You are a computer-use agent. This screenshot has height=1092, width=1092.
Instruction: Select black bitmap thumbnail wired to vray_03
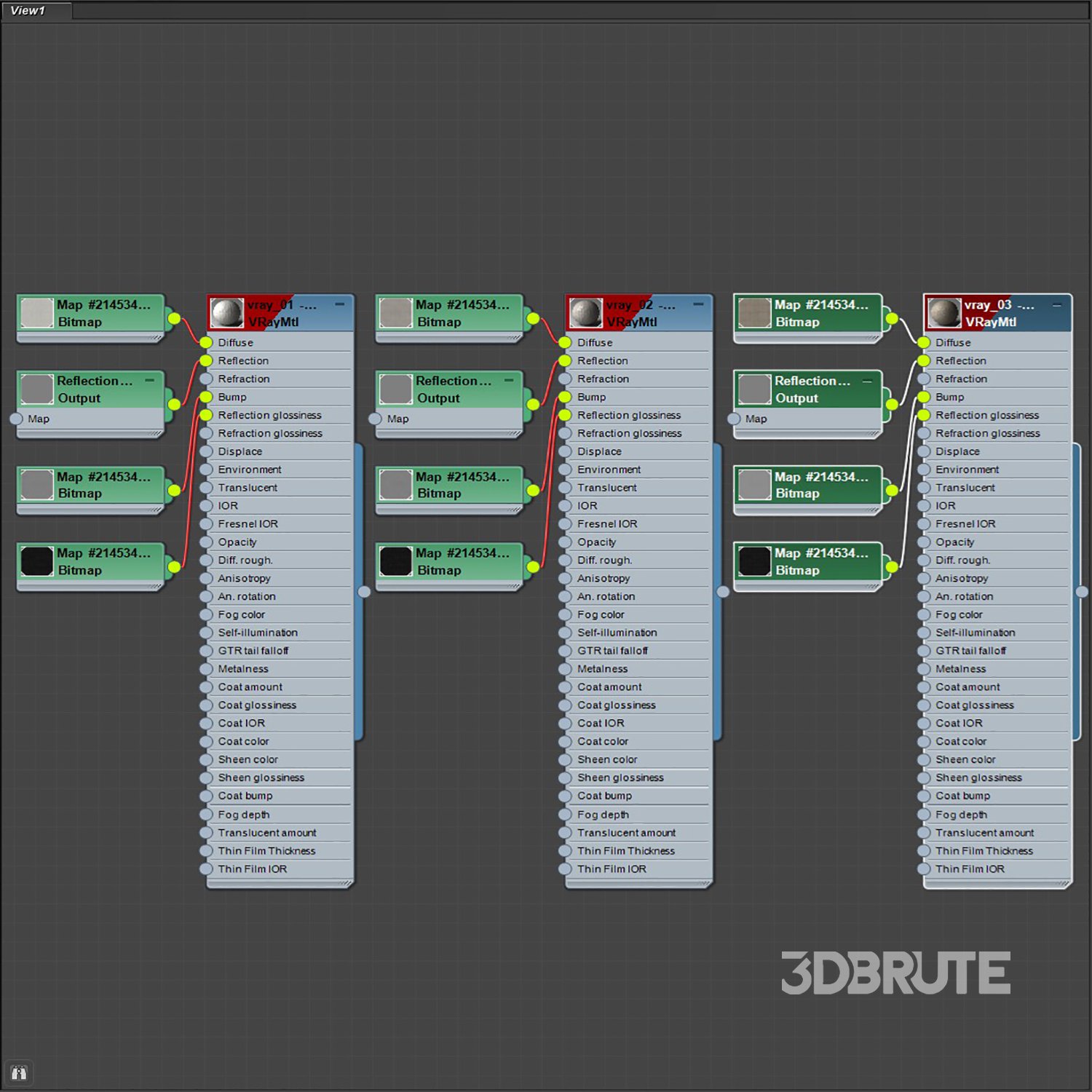754,561
